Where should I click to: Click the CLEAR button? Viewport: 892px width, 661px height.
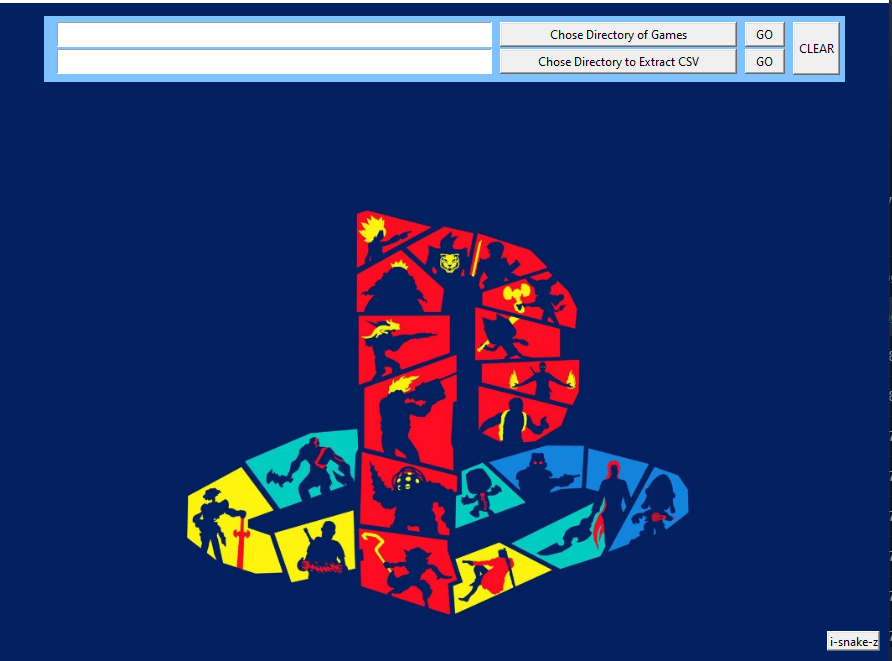[816, 48]
